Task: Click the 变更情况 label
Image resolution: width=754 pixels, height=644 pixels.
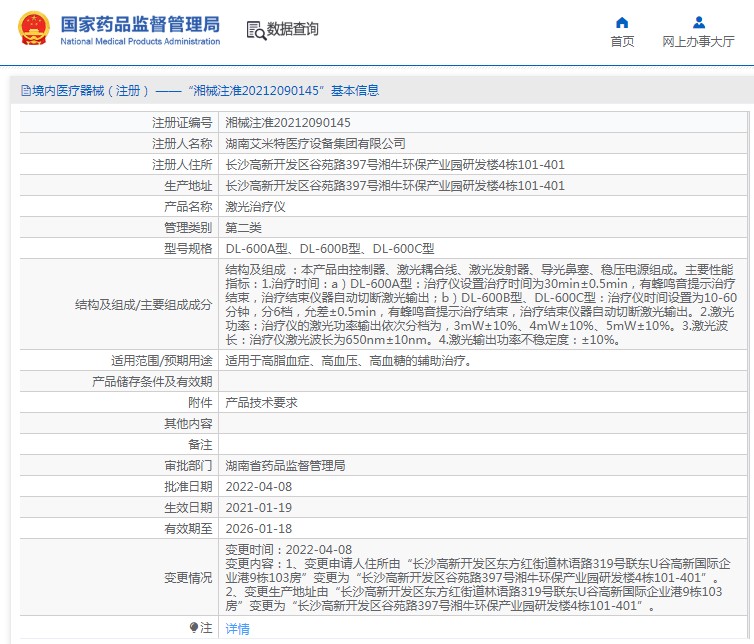Action: coord(188,578)
